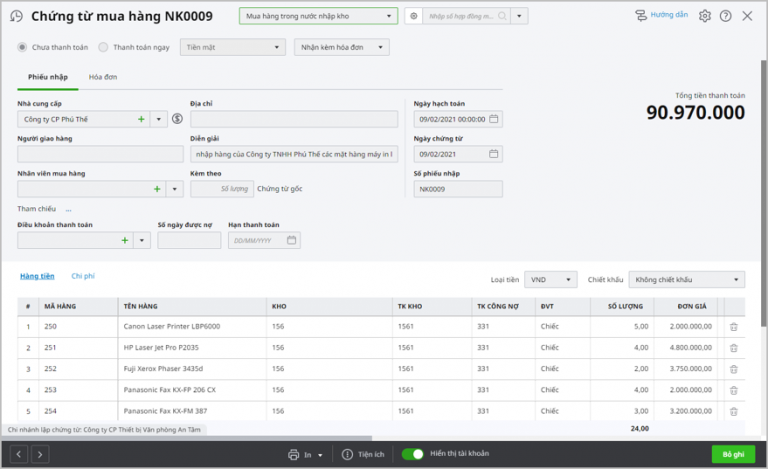Click the horizontal scrollbar under the table
The image size is (768, 469).
click(186, 438)
